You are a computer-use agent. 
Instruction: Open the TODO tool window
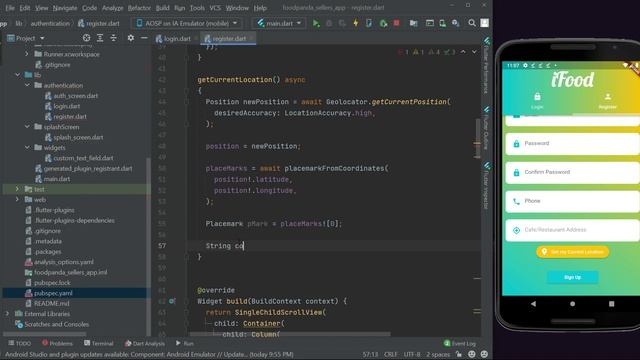20,343
